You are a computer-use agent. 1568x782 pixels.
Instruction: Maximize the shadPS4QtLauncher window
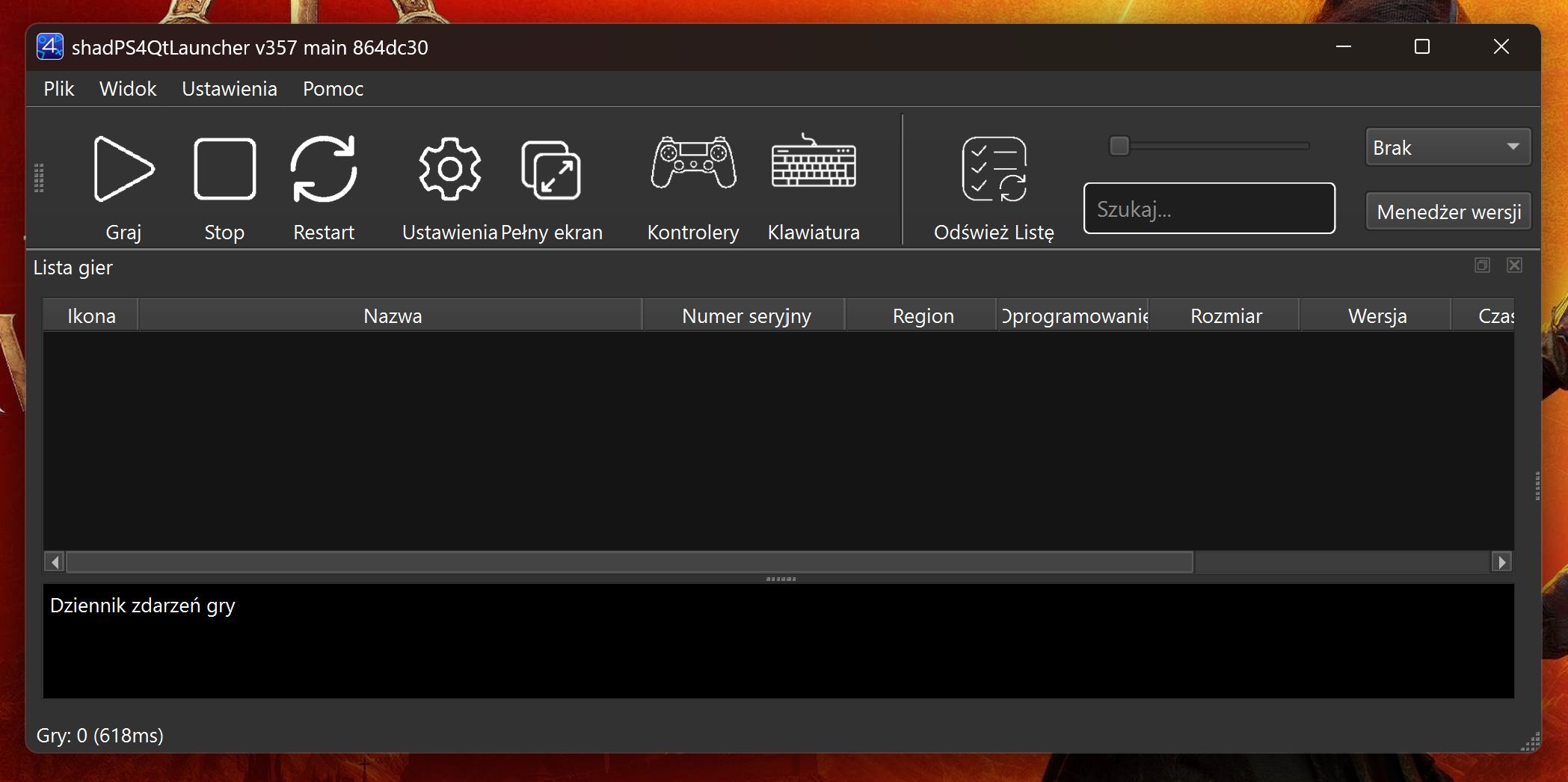point(1422,46)
